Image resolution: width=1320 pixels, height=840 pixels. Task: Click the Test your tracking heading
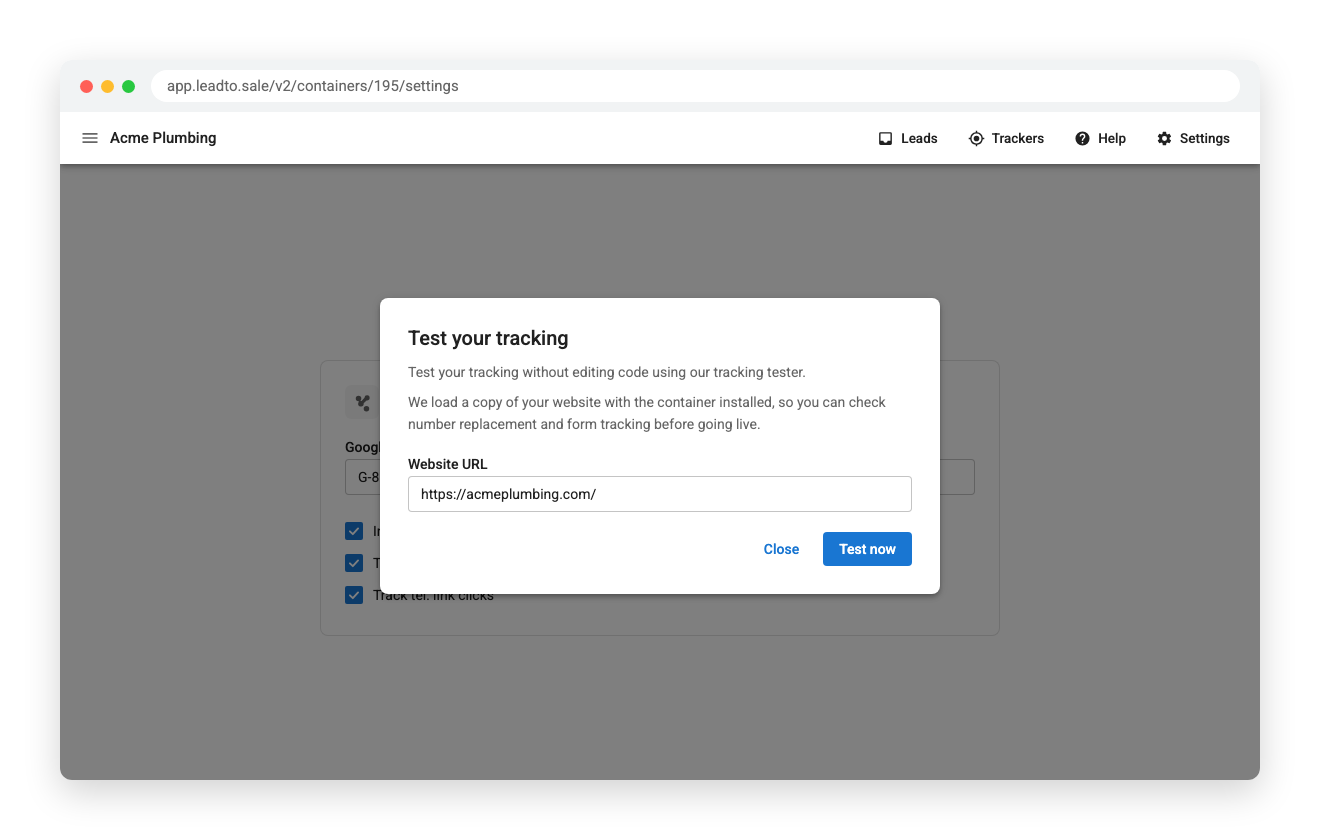[x=488, y=338]
